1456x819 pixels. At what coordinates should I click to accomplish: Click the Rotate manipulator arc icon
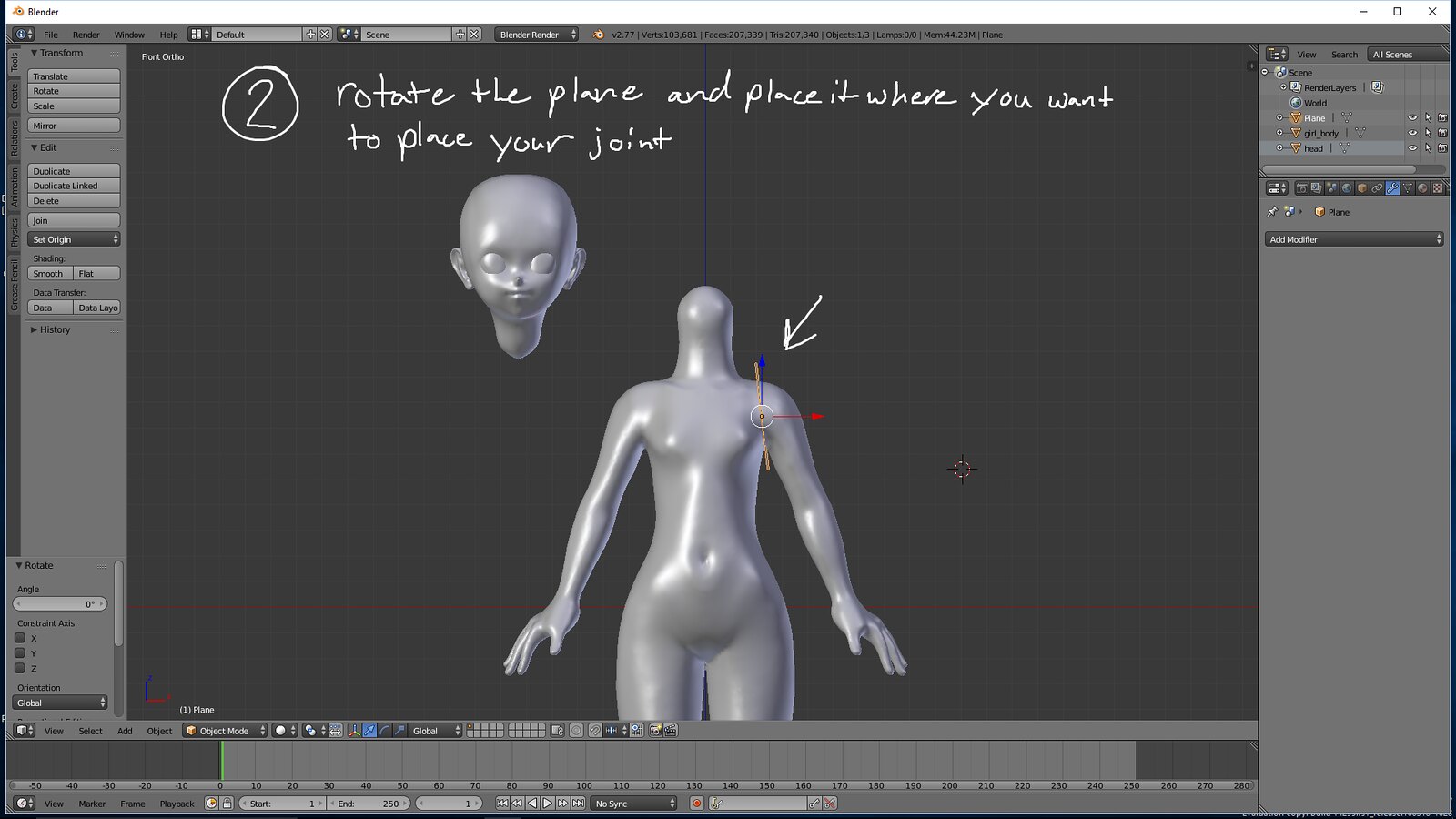(385, 731)
